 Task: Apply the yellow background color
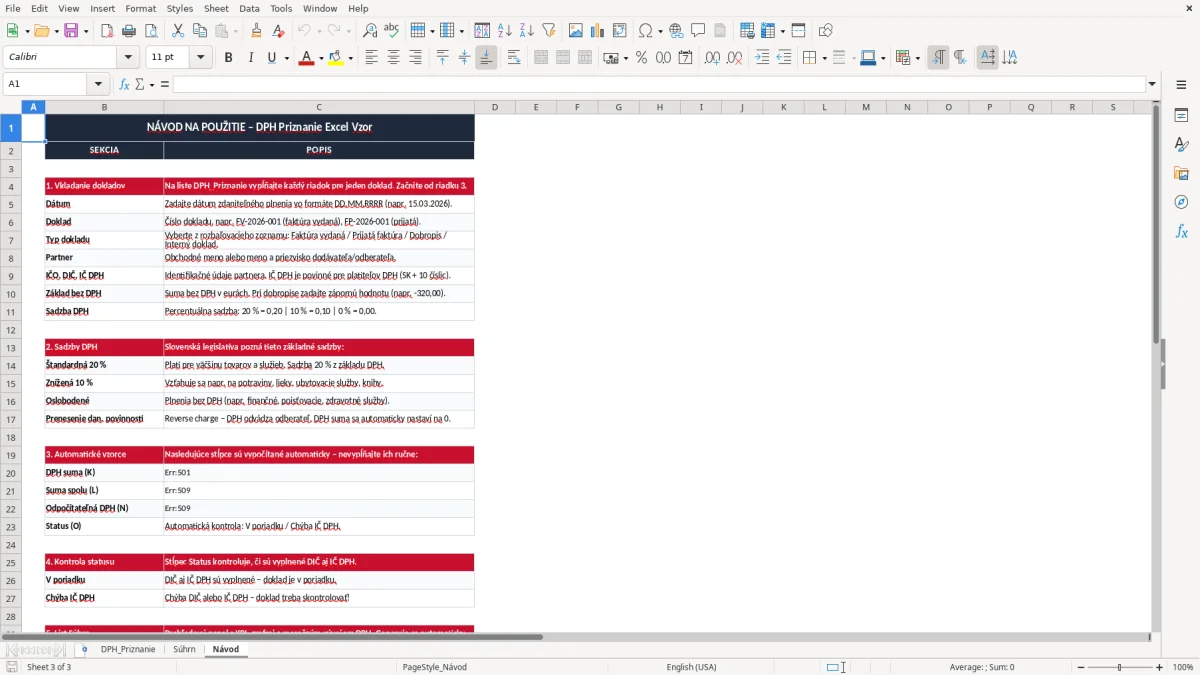(x=335, y=58)
